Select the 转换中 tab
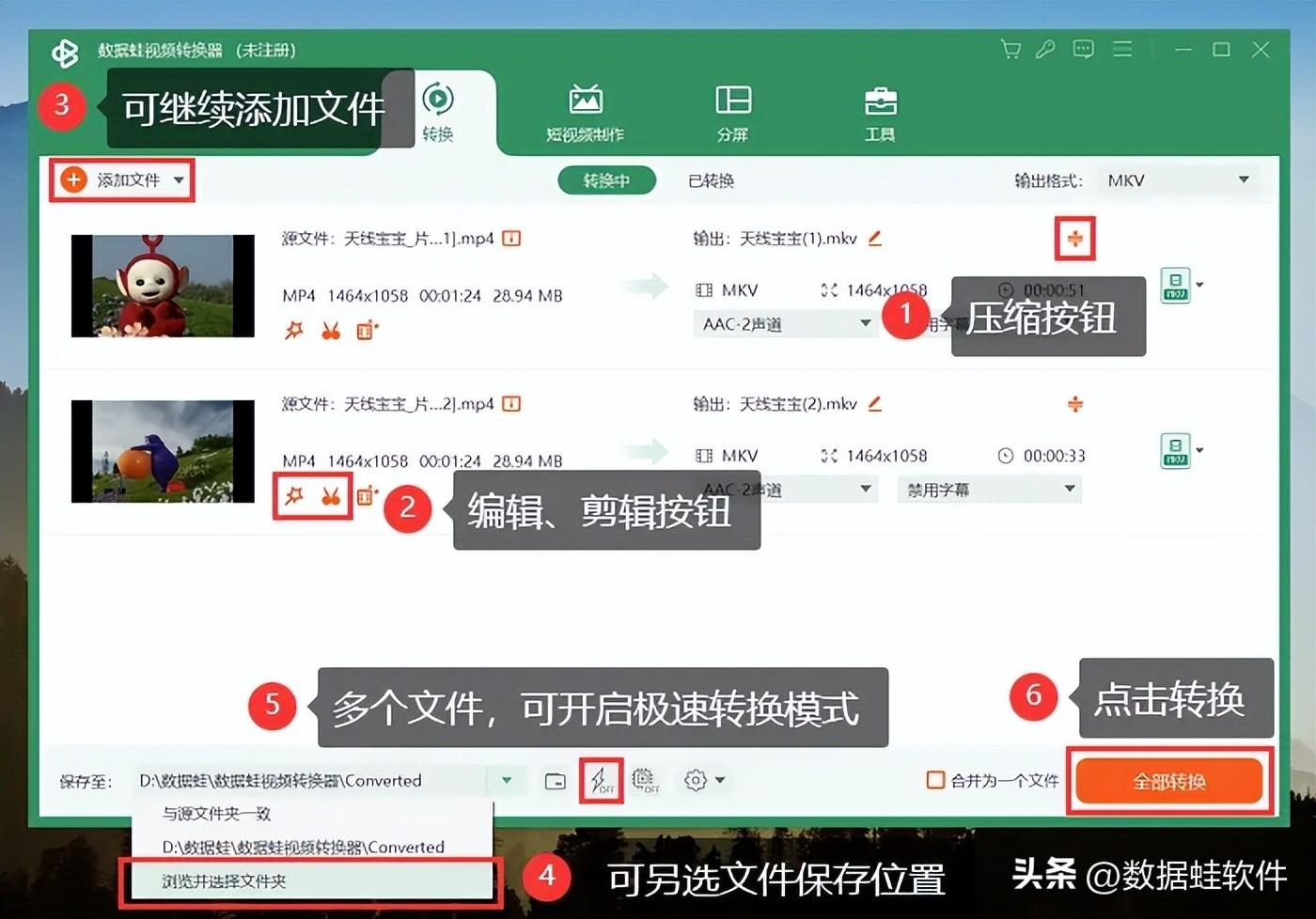 pos(606,180)
